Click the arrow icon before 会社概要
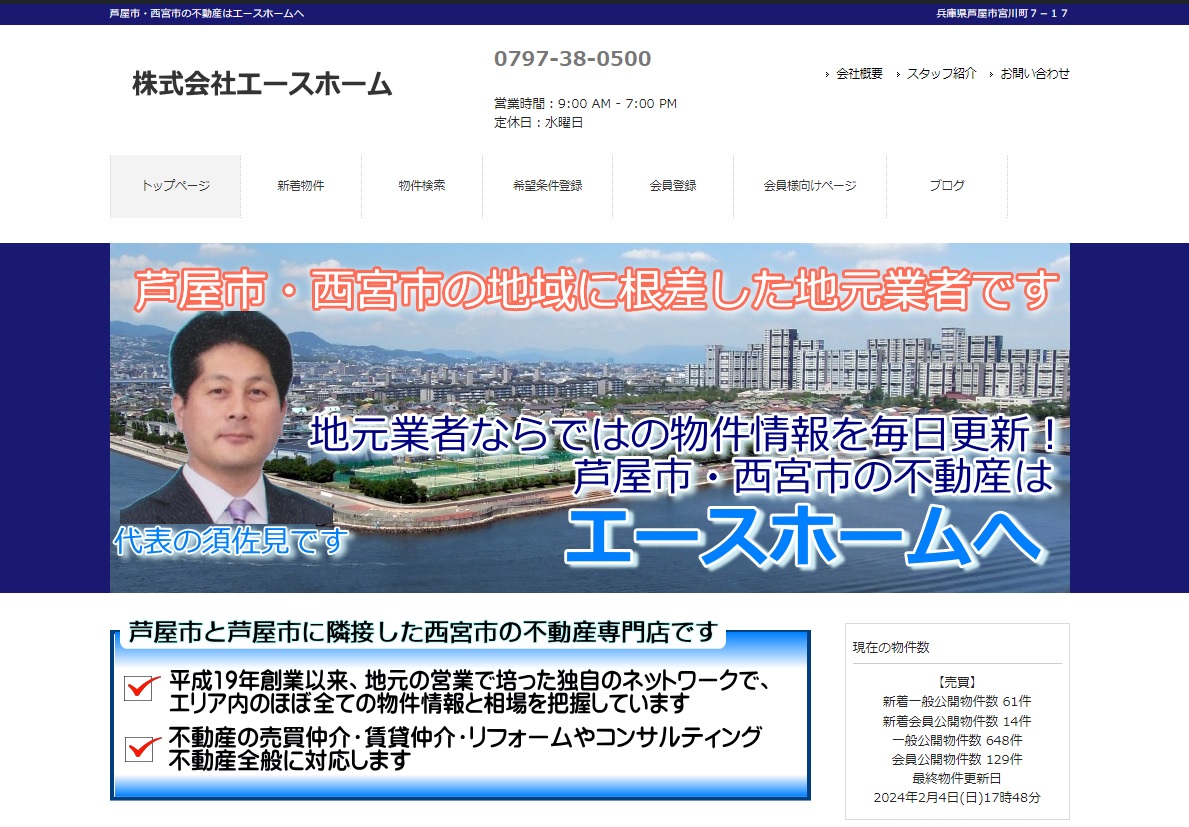This screenshot has width=1189, height=827. pyautogui.click(x=827, y=74)
